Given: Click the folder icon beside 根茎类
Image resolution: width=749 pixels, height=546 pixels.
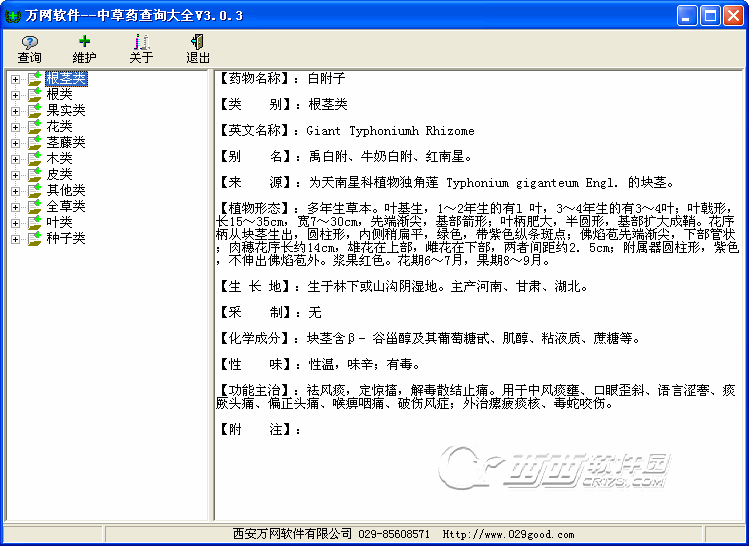Looking at the screenshot, I should point(34,79).
